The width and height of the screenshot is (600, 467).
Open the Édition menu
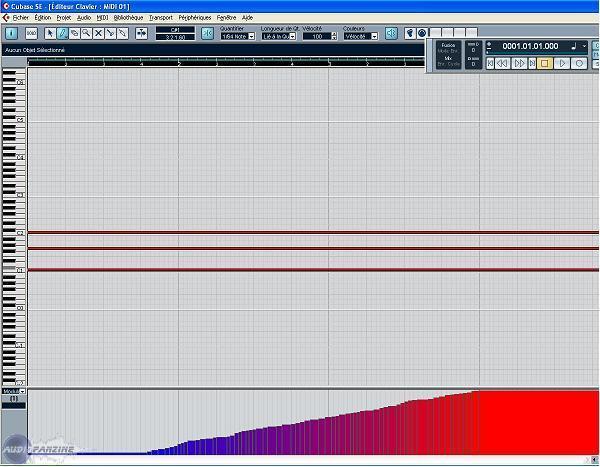point(42,18)
